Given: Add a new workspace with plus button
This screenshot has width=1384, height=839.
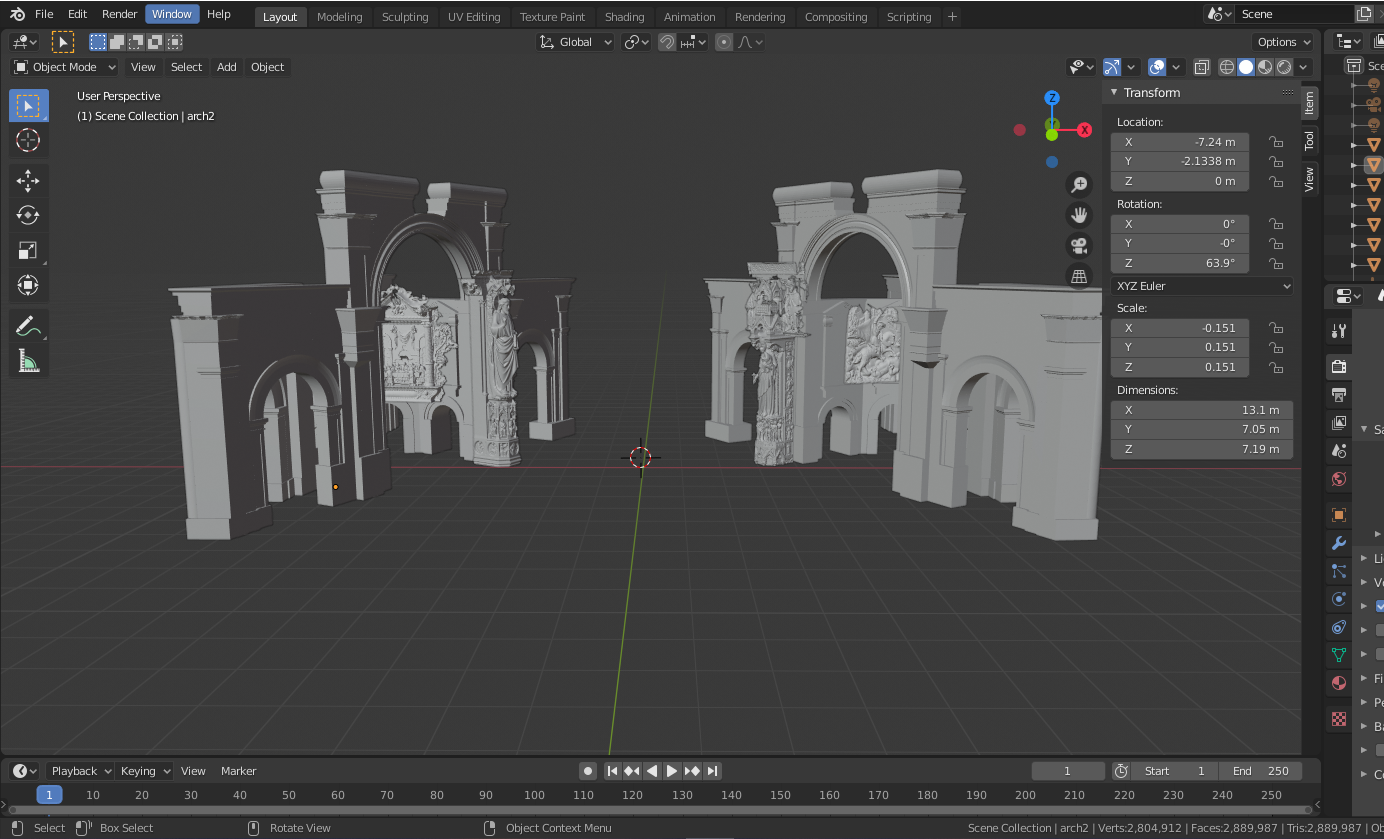Looking at the screenshot, I should (952, 16).
